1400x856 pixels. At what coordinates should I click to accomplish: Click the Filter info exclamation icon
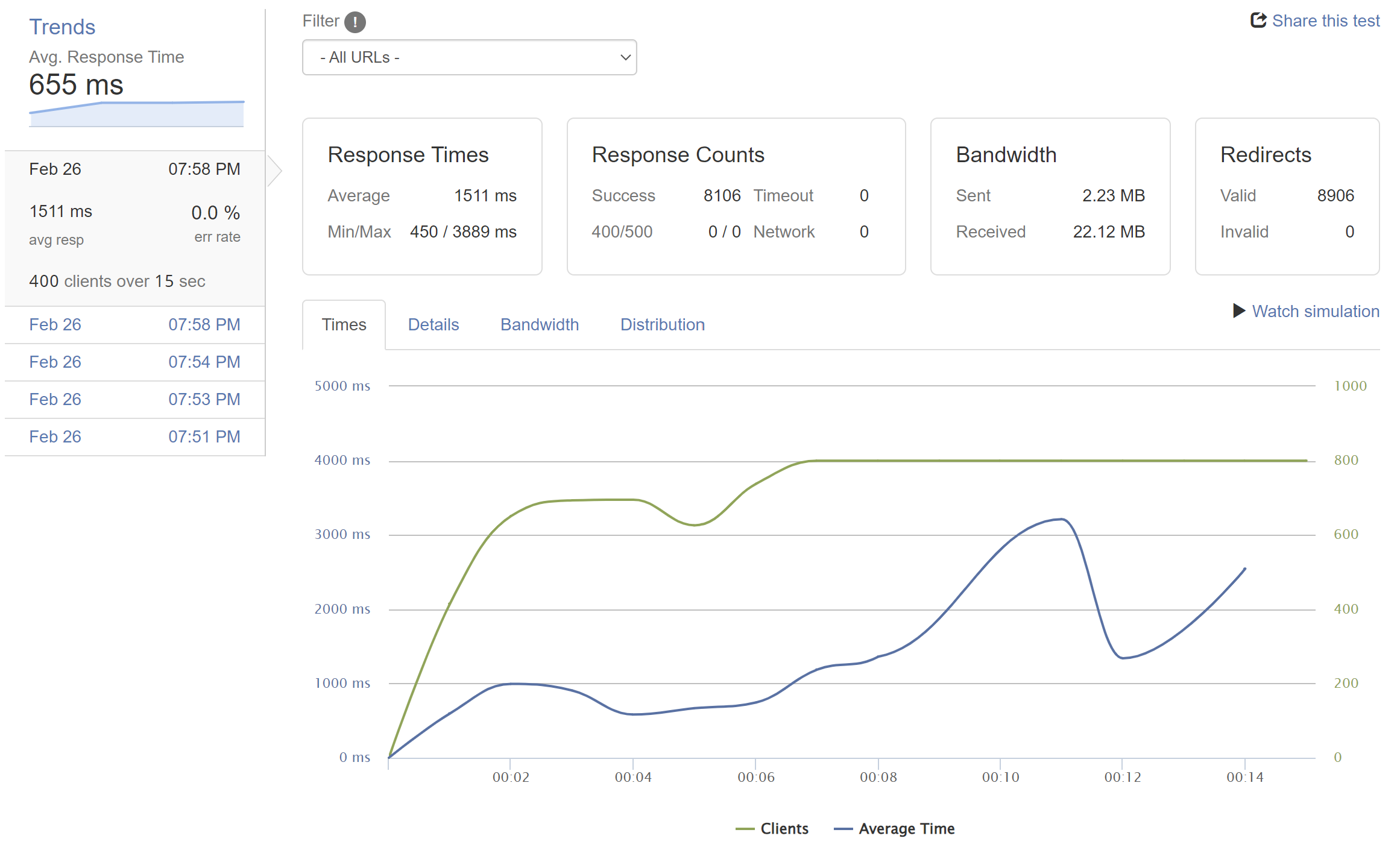(355, 22)
